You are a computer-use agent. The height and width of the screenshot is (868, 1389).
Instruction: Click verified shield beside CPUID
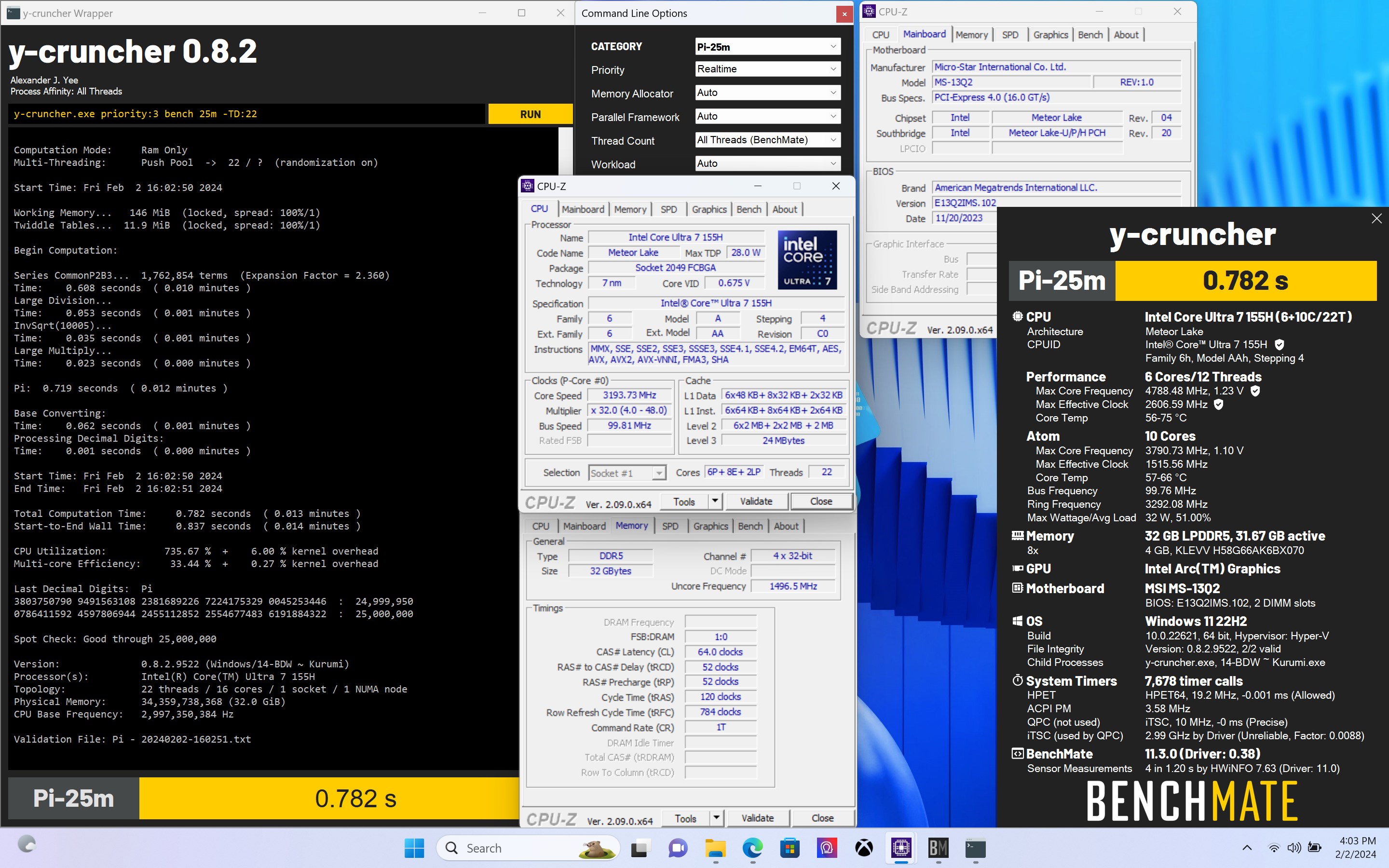point(1280,344)
